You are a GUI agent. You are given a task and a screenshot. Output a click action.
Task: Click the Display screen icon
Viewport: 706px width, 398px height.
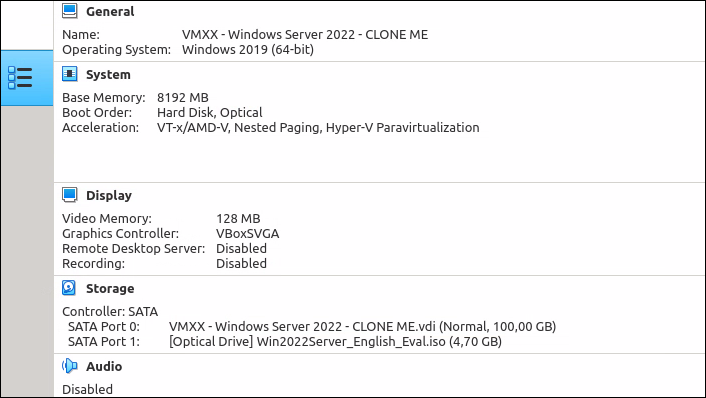tap(69, 194)
